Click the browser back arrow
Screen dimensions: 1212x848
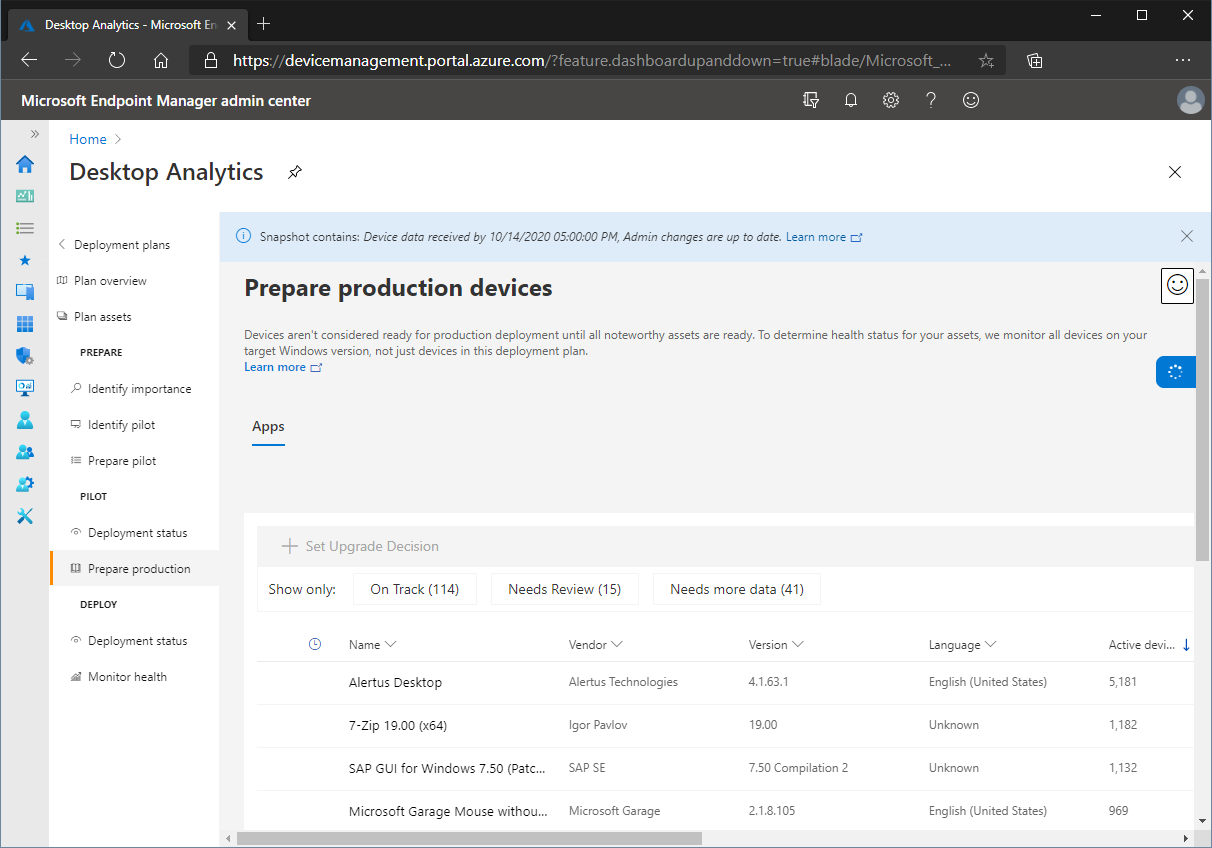coord(29,60)
